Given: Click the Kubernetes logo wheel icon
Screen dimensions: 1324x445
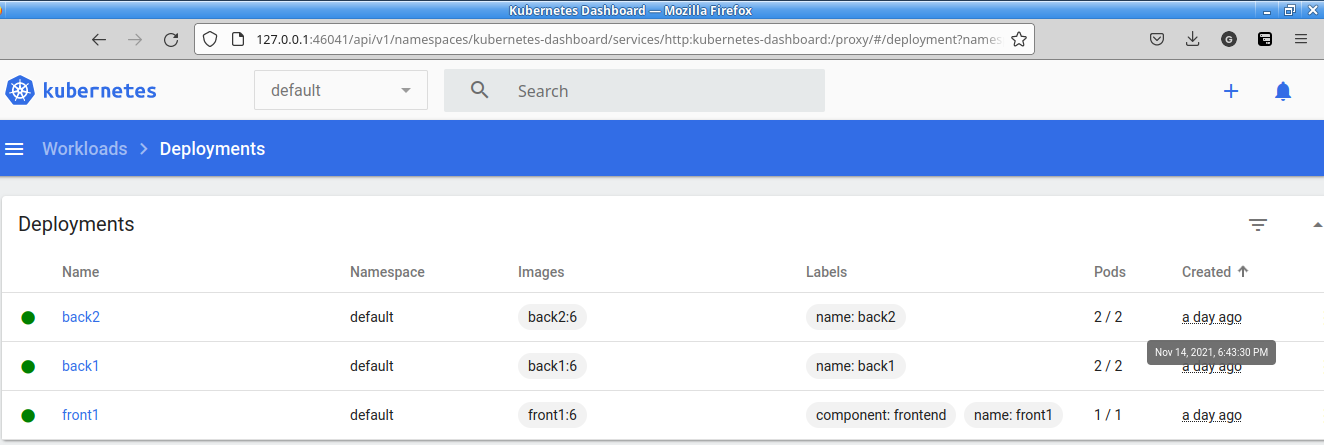Looking at the screenshot, I should 20,90.
